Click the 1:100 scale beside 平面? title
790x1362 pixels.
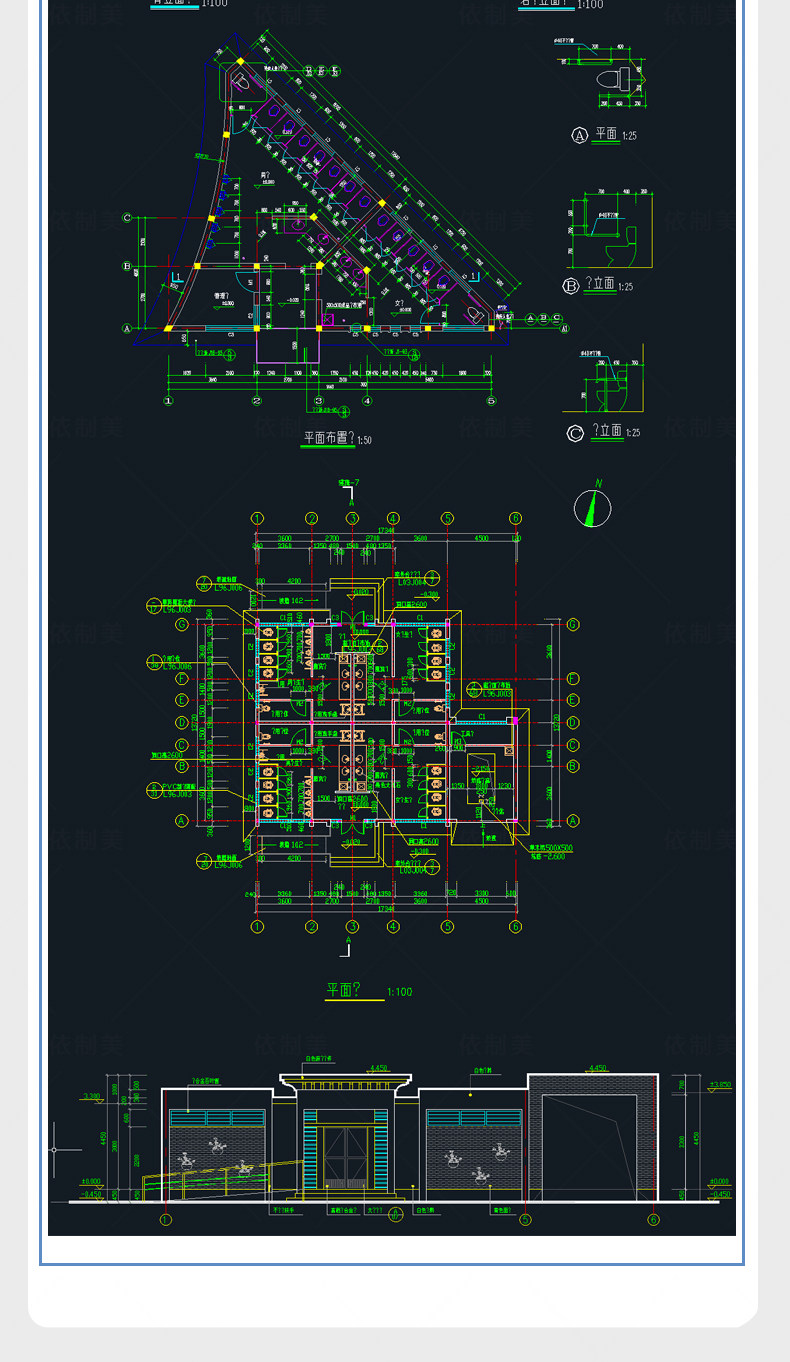(x=399, y=992)
